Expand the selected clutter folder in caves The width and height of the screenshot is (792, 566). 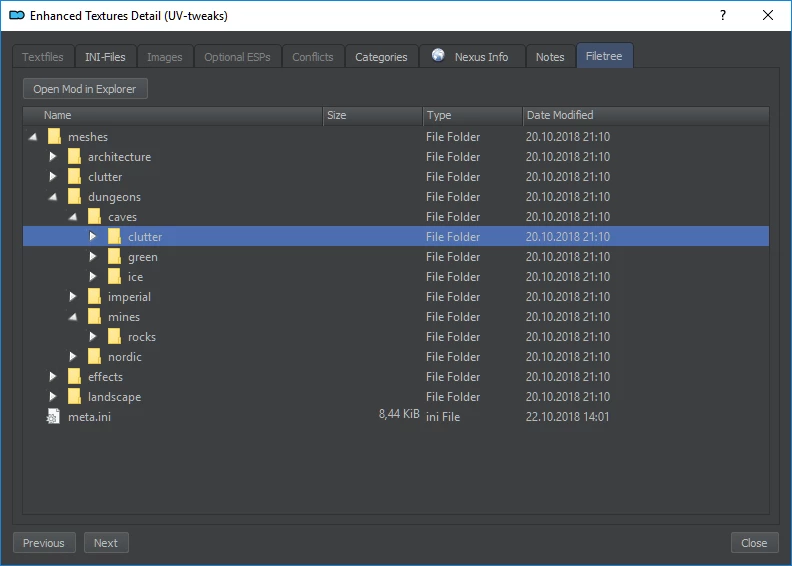(x=92, y=236)
